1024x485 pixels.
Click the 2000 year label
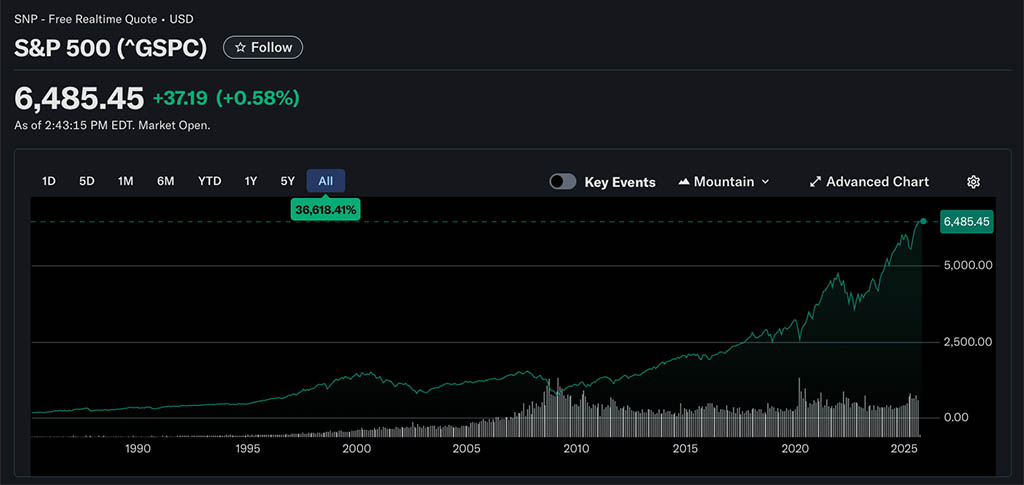[357, 449]
